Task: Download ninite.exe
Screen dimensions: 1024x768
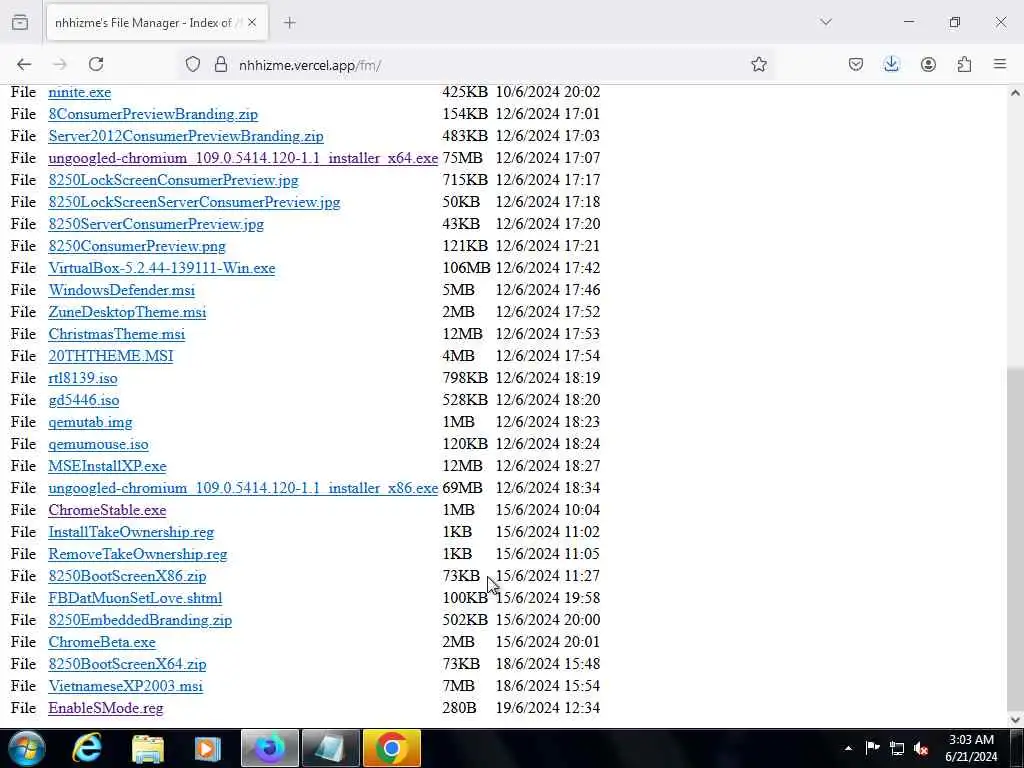Action: point(80,92)
